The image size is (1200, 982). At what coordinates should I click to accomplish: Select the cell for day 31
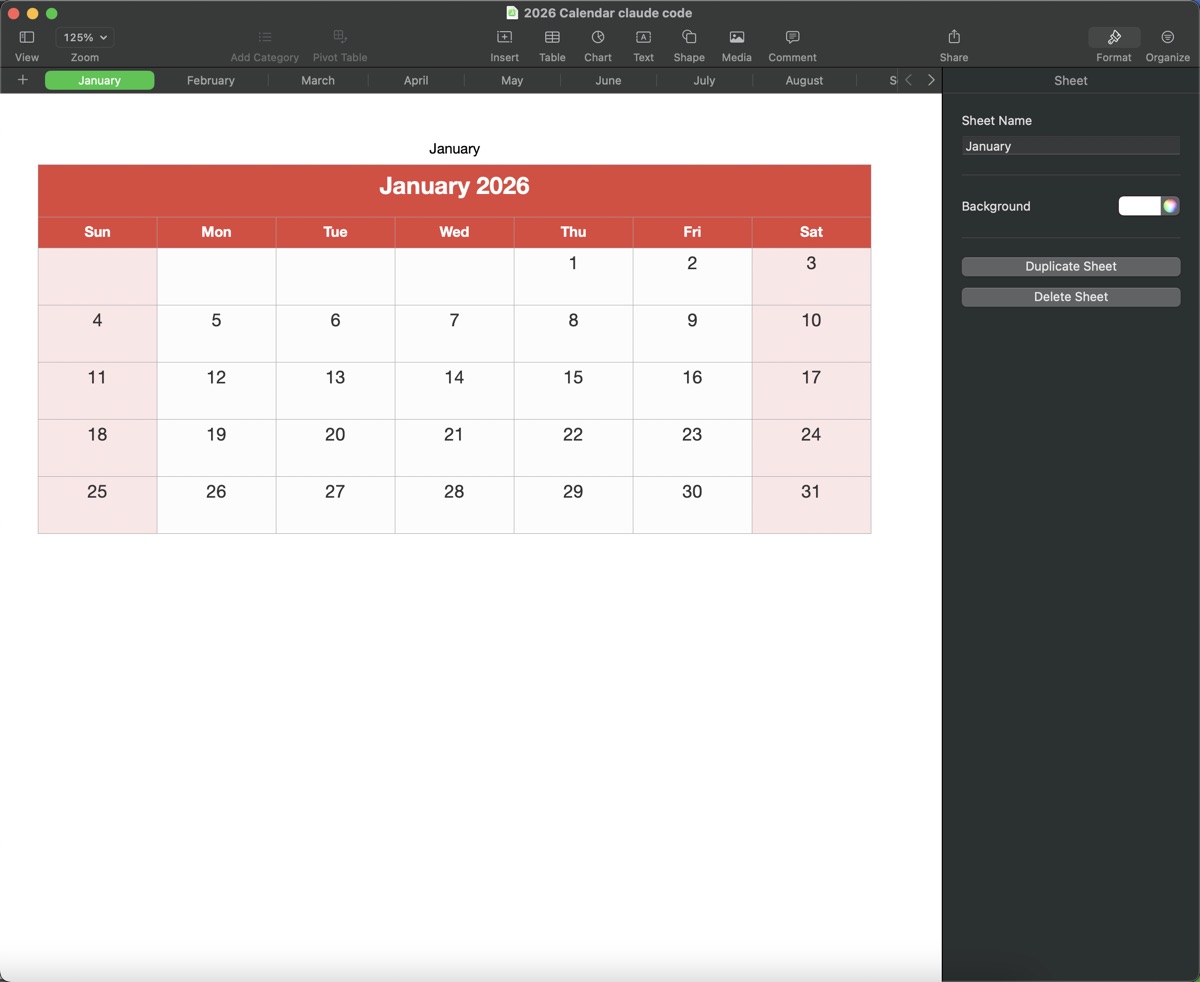click(811, 504)
